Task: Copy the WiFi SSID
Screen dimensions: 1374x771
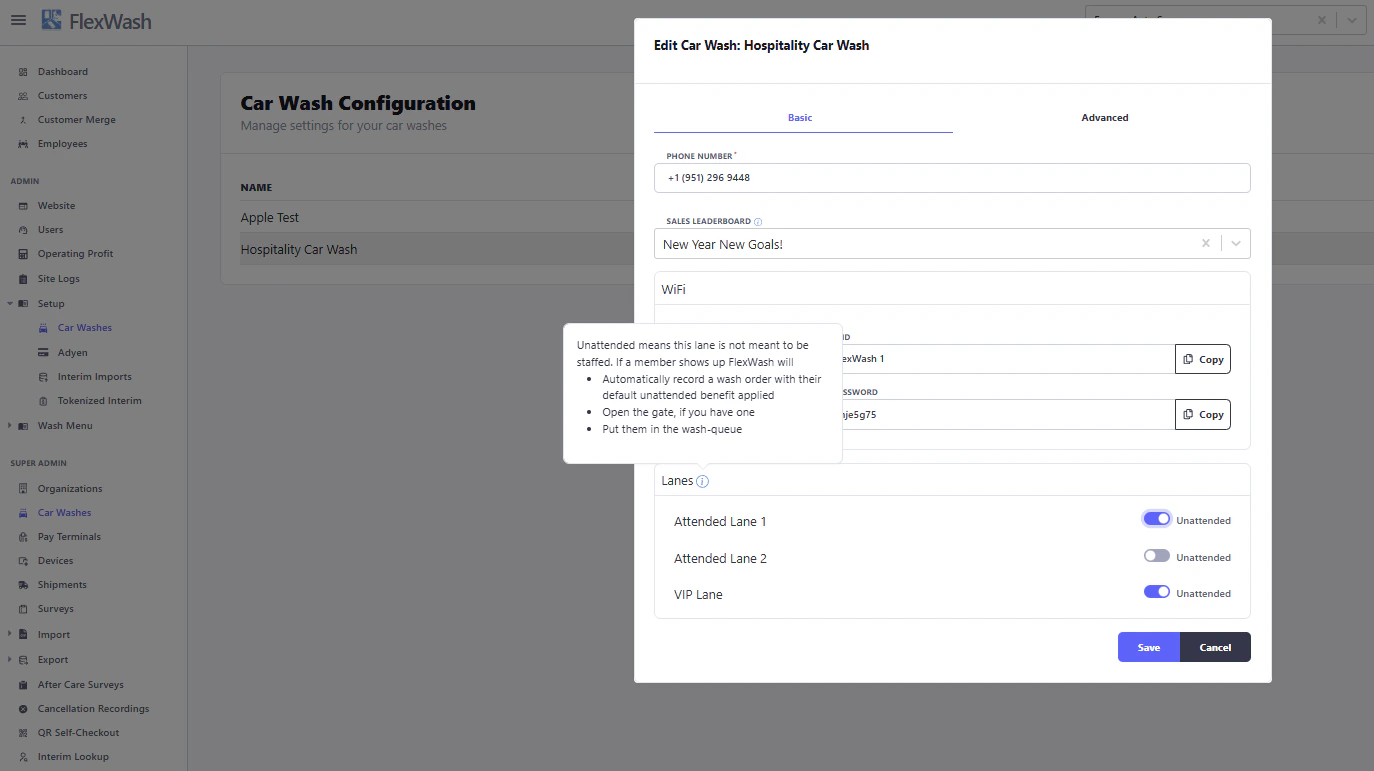Action: pyautogui.click(x=1203, y=359)
